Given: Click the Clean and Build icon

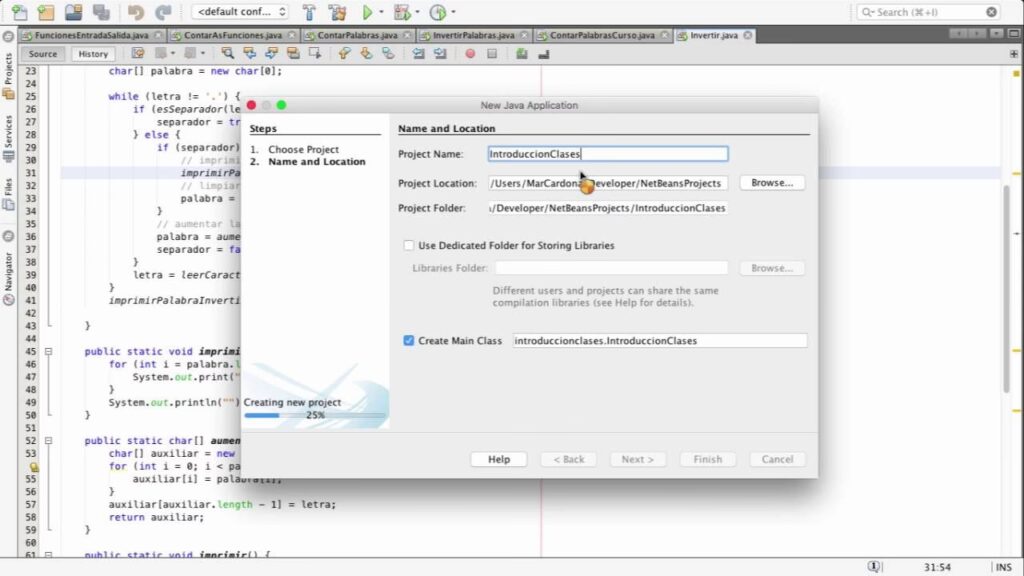Looking at the screenshot, I should click(336, 13).
